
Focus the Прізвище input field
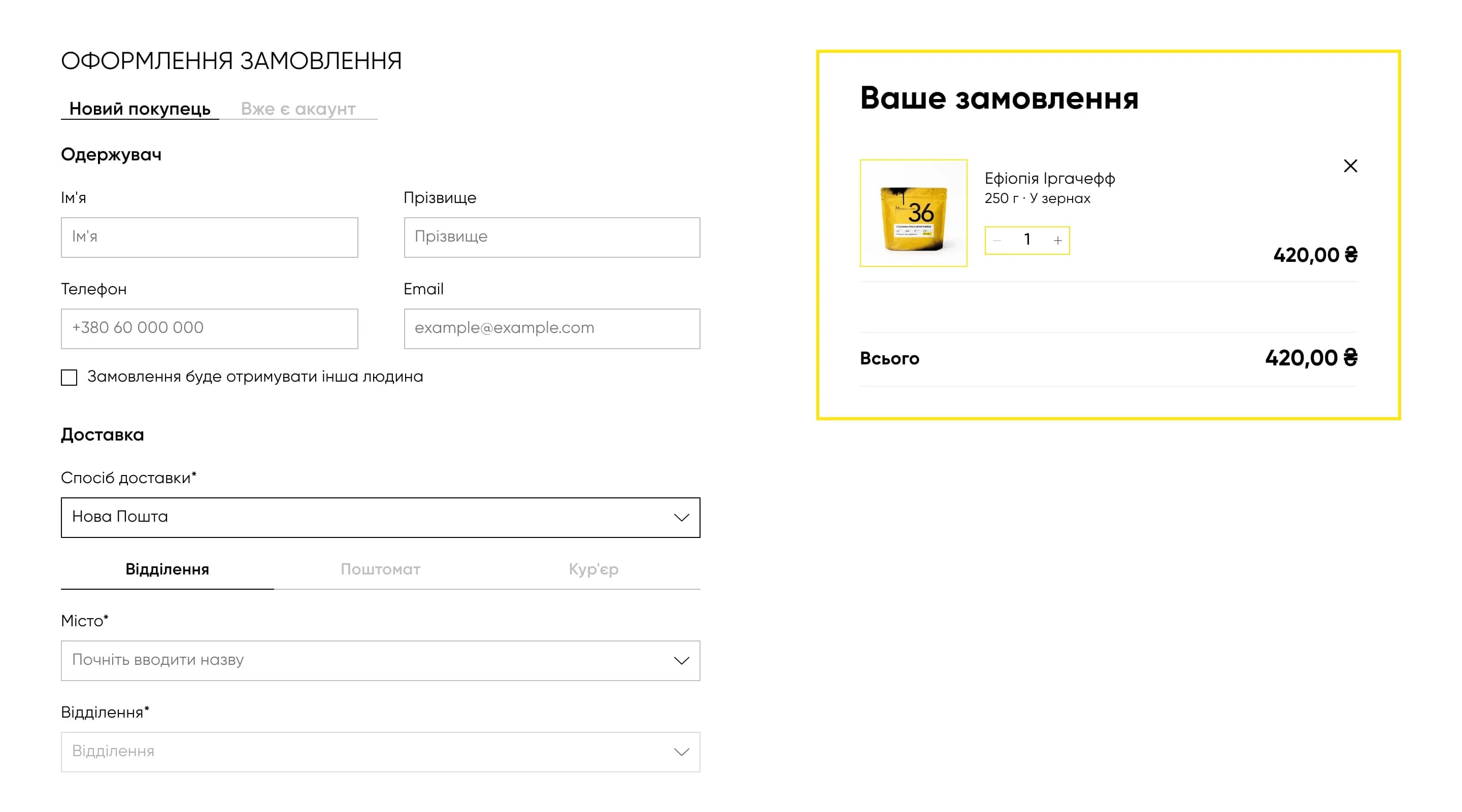coord(552,237)
